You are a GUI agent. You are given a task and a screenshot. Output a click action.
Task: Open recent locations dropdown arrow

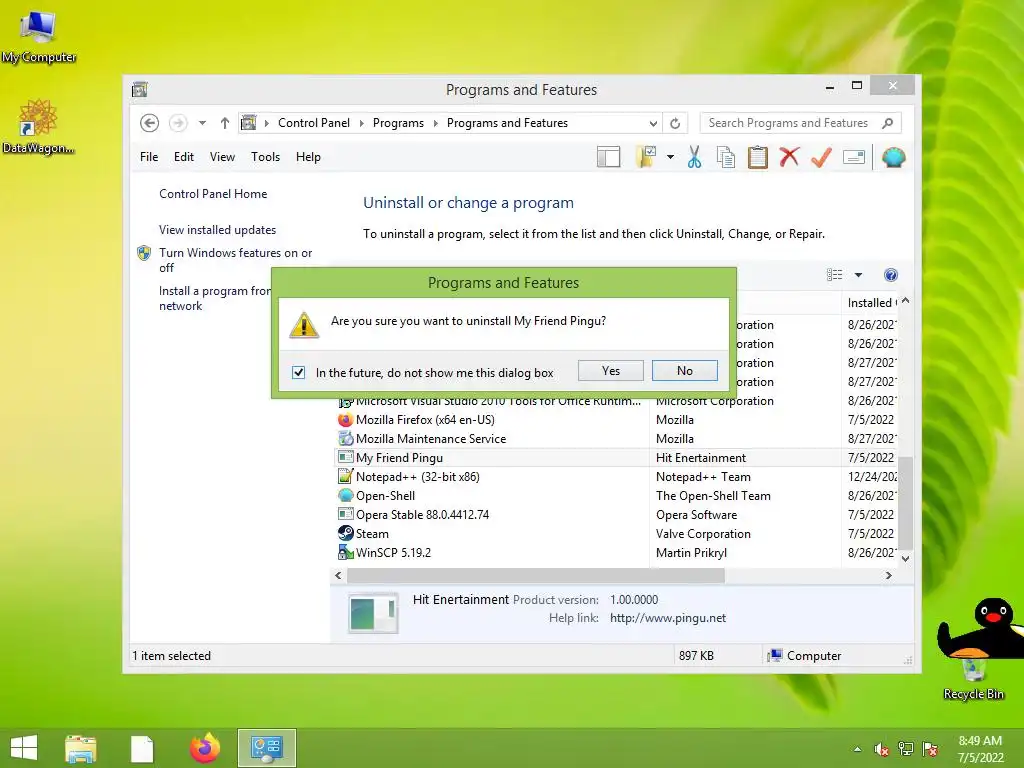(202, 123)
